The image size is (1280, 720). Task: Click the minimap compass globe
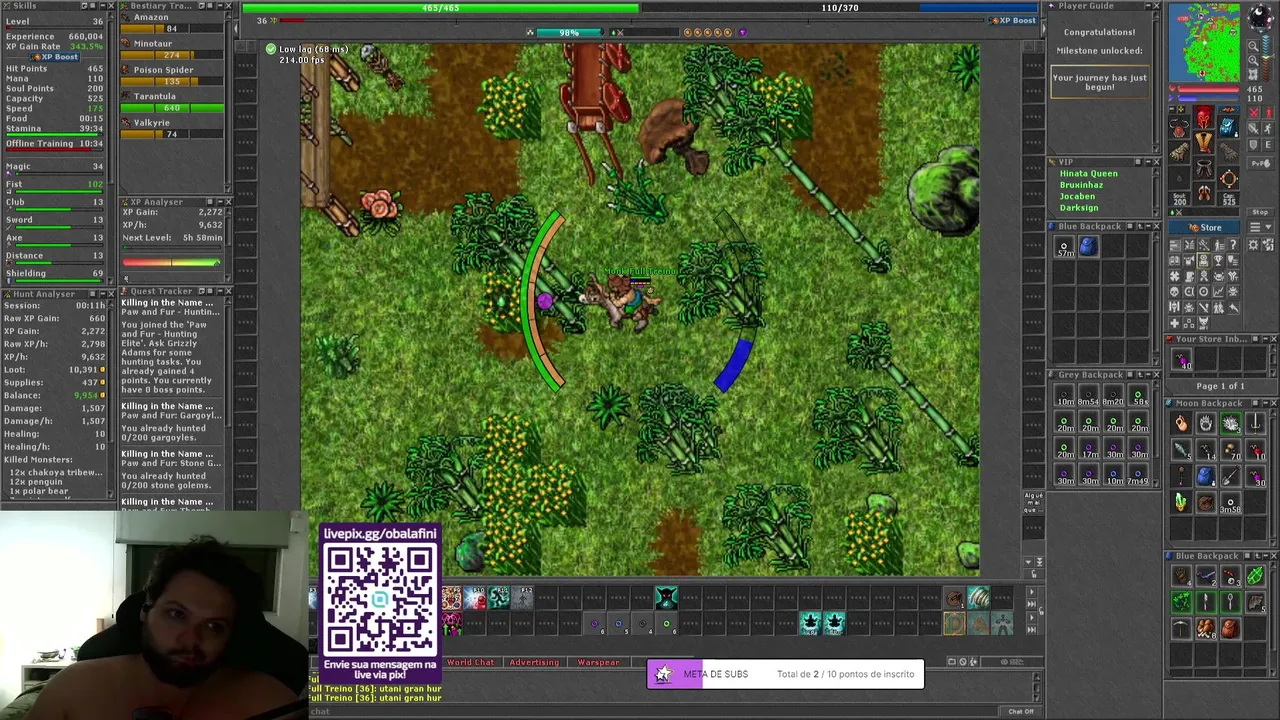tap(1261, 16)
